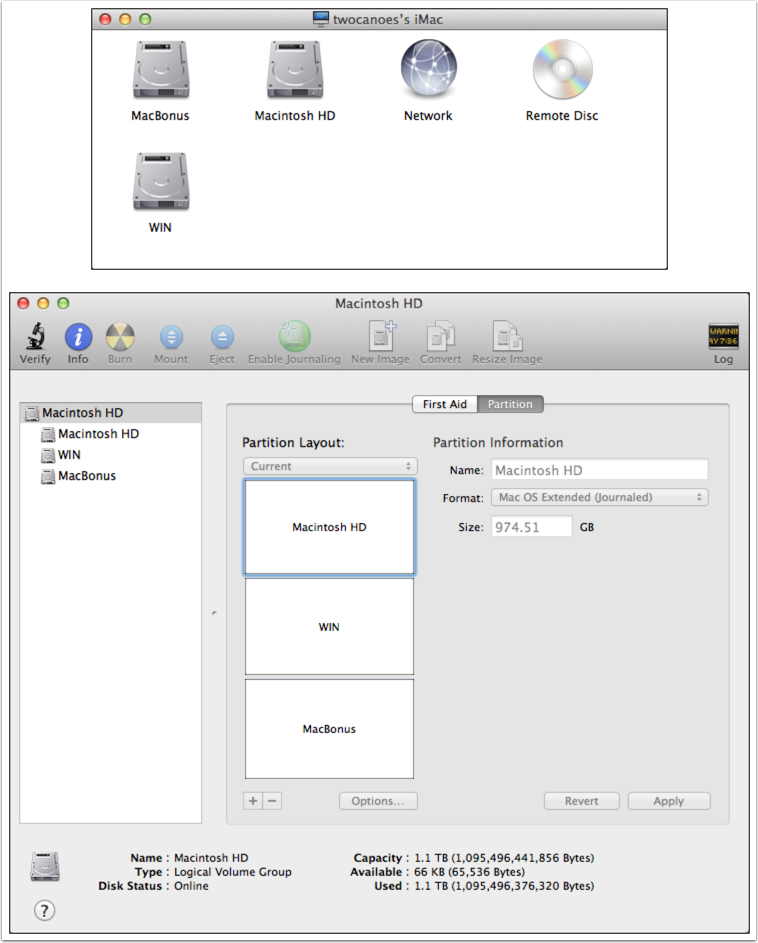
Task: Click the New Image toolbar icon
Action: tap(381, 336)
